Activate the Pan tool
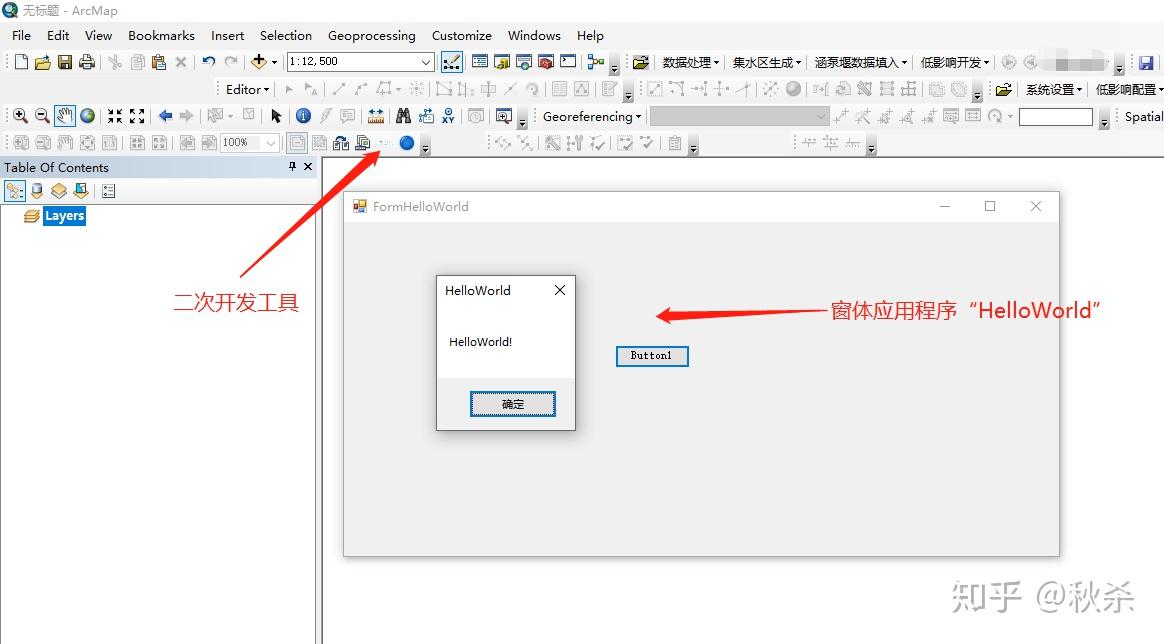Image resolution: width=1164 pixels, height=644 pixels. coord(65,115)
